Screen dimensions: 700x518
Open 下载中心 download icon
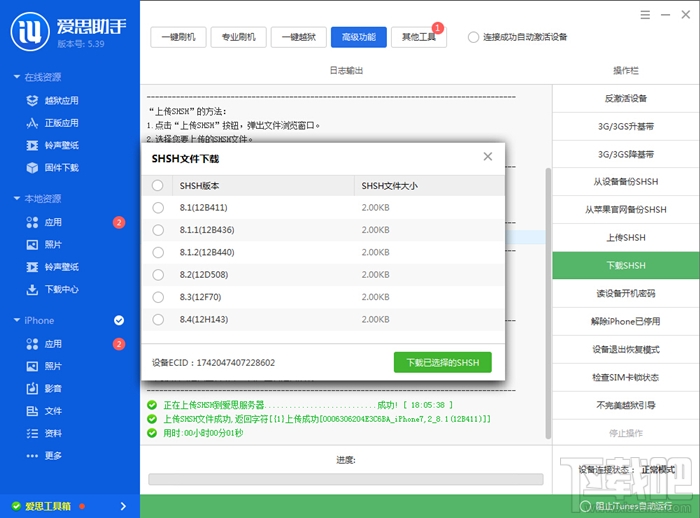[32, 289]
